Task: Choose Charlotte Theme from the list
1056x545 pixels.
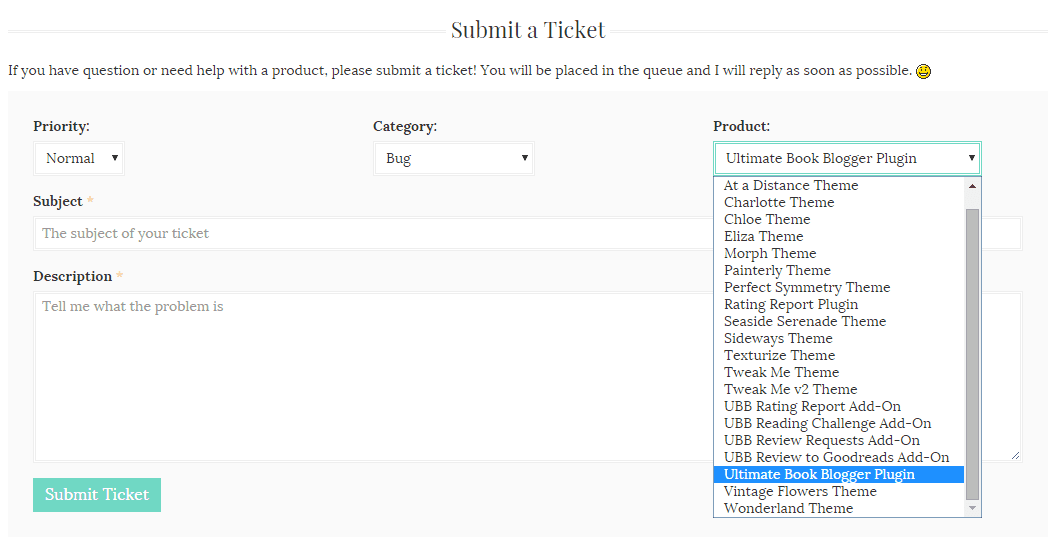Action: click(x=778, y=202)
